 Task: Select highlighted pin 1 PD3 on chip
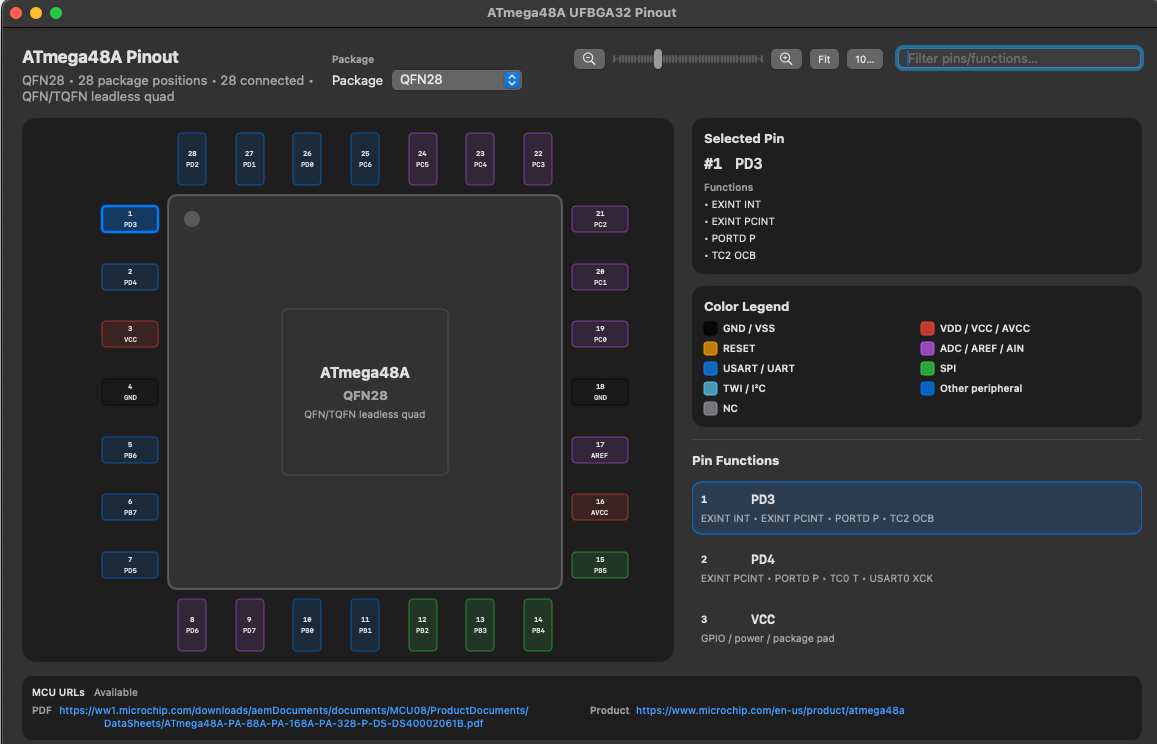tap(130, 219)
